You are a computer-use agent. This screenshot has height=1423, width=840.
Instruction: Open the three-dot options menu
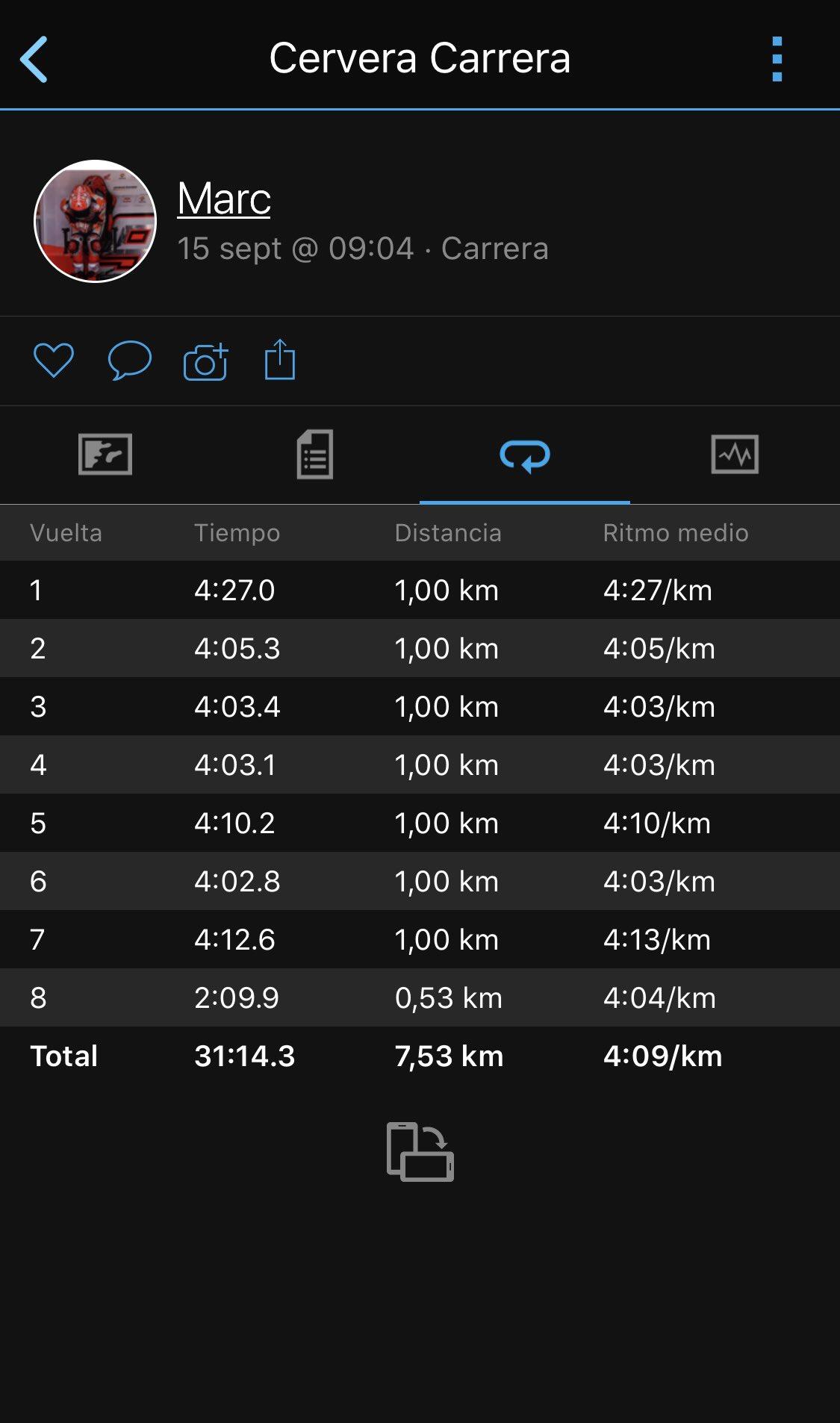[777, 59]
